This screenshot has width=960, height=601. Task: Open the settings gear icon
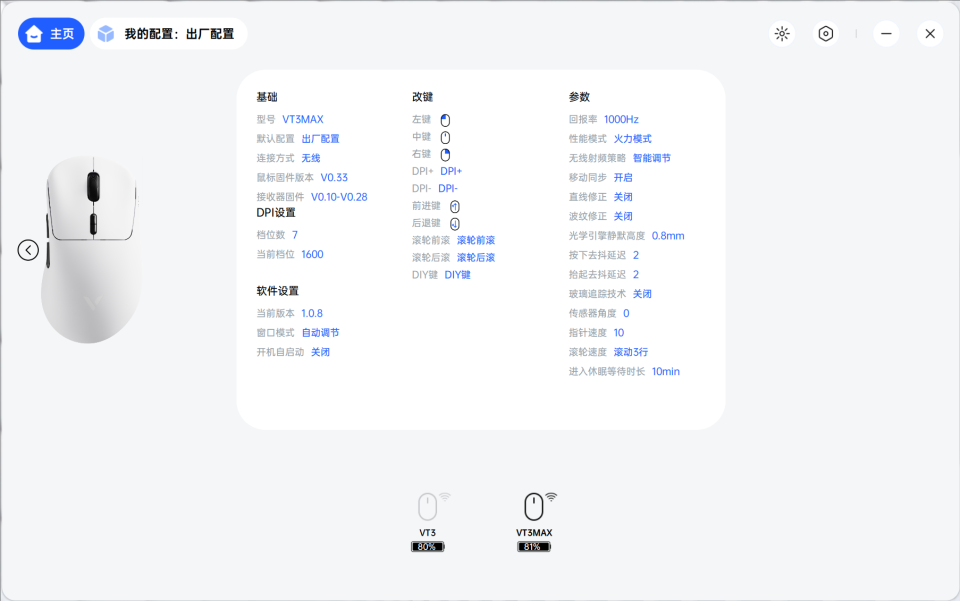tap(825, 33)
